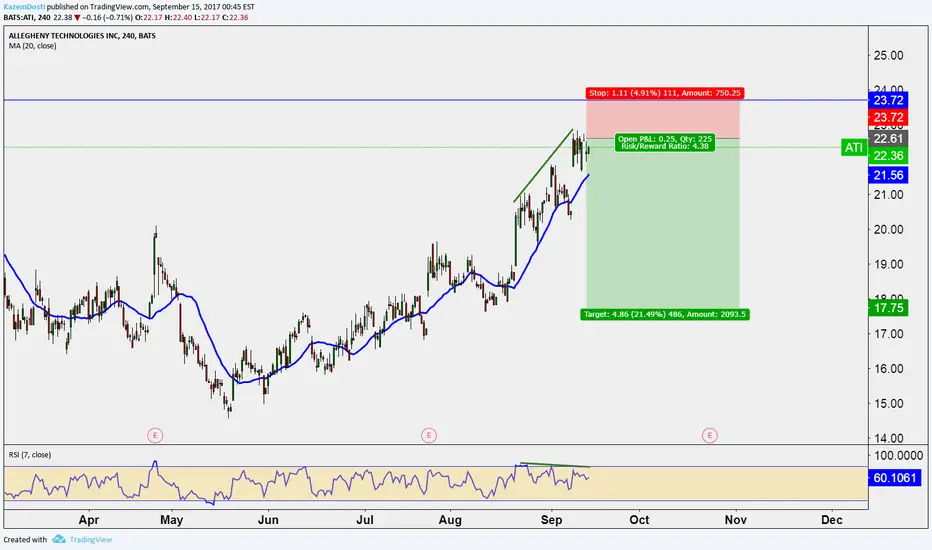Click the ALLEGHENY TECHNOLOGIES INC chart title

tap(82, 36)
